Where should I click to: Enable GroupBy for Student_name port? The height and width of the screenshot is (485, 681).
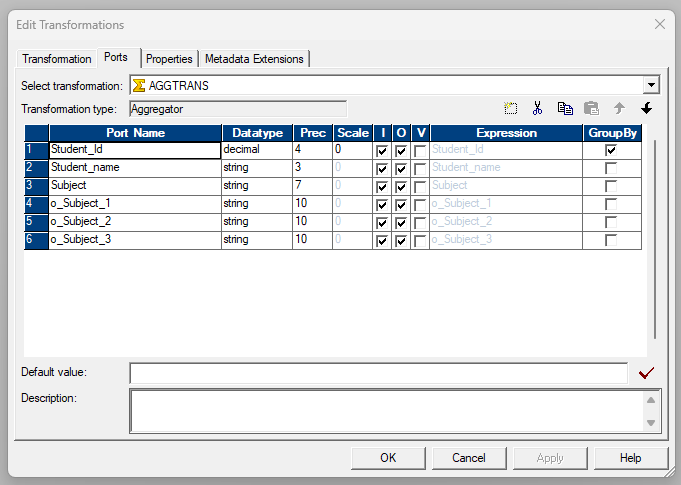coord(611,168)
